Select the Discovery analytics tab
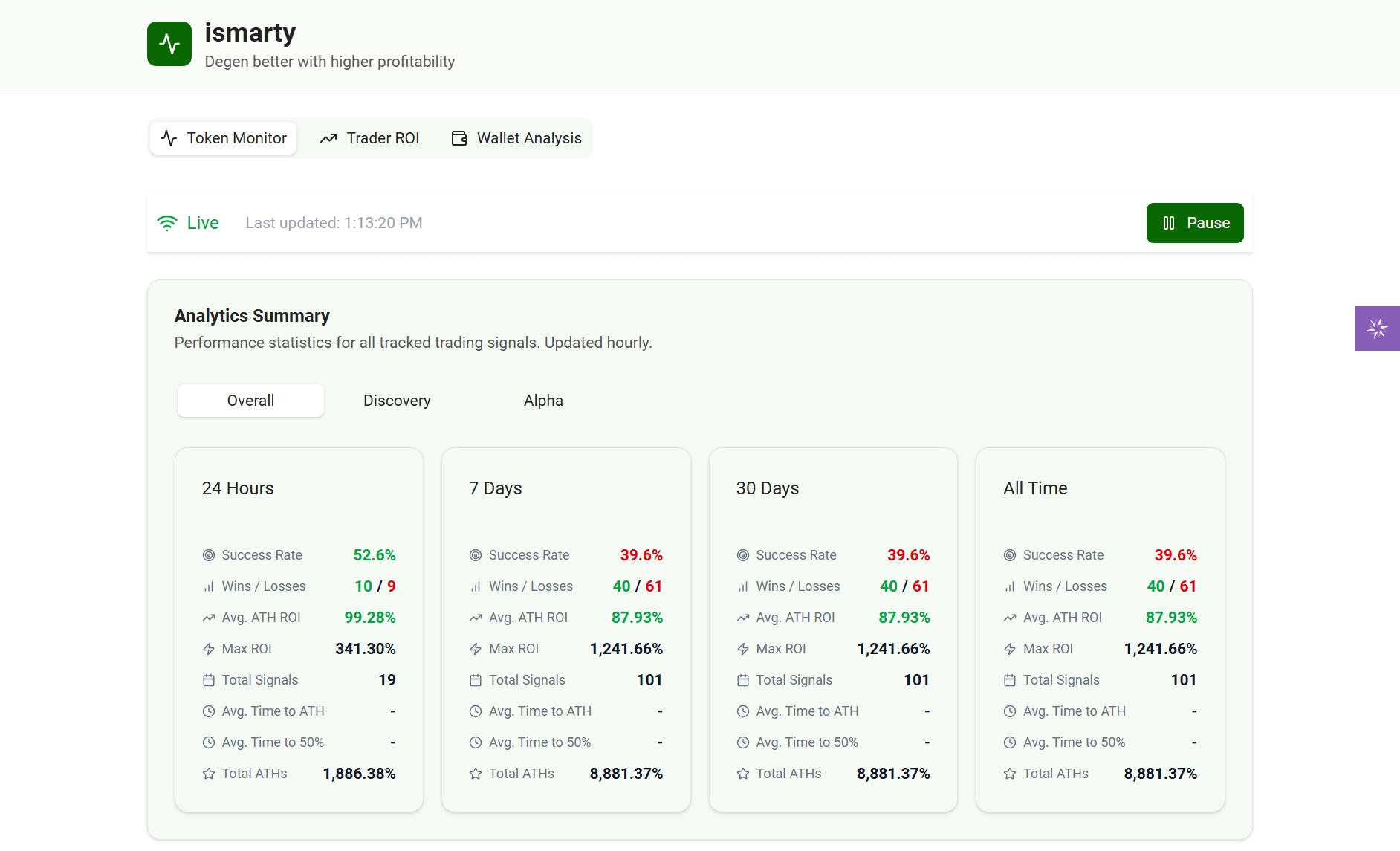Viewport: 1400px width, 851px height. tap(397, 401)
